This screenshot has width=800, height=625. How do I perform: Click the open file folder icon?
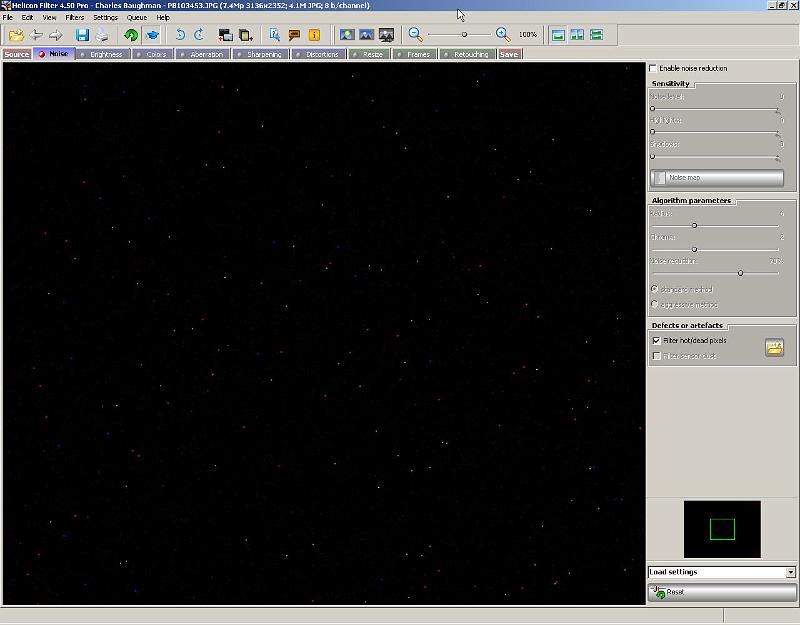click(16, 35)
